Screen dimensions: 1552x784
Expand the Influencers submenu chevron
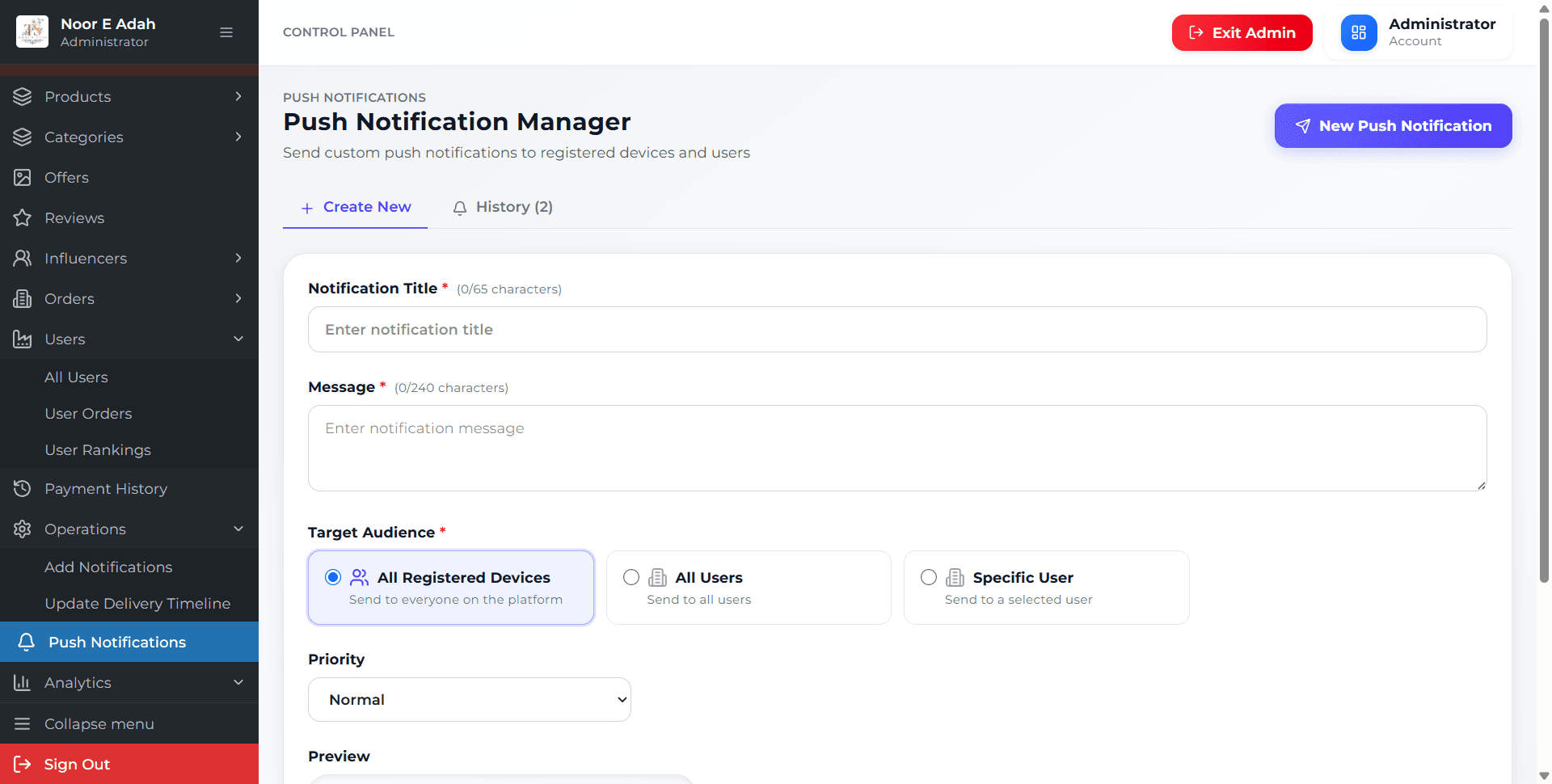click(238, 258)
